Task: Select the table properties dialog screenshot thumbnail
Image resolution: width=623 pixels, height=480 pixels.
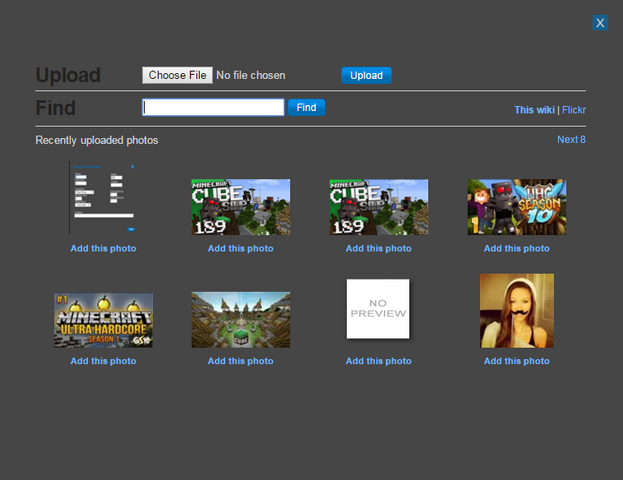Action: pyautogui.click(x=103, y=198)
